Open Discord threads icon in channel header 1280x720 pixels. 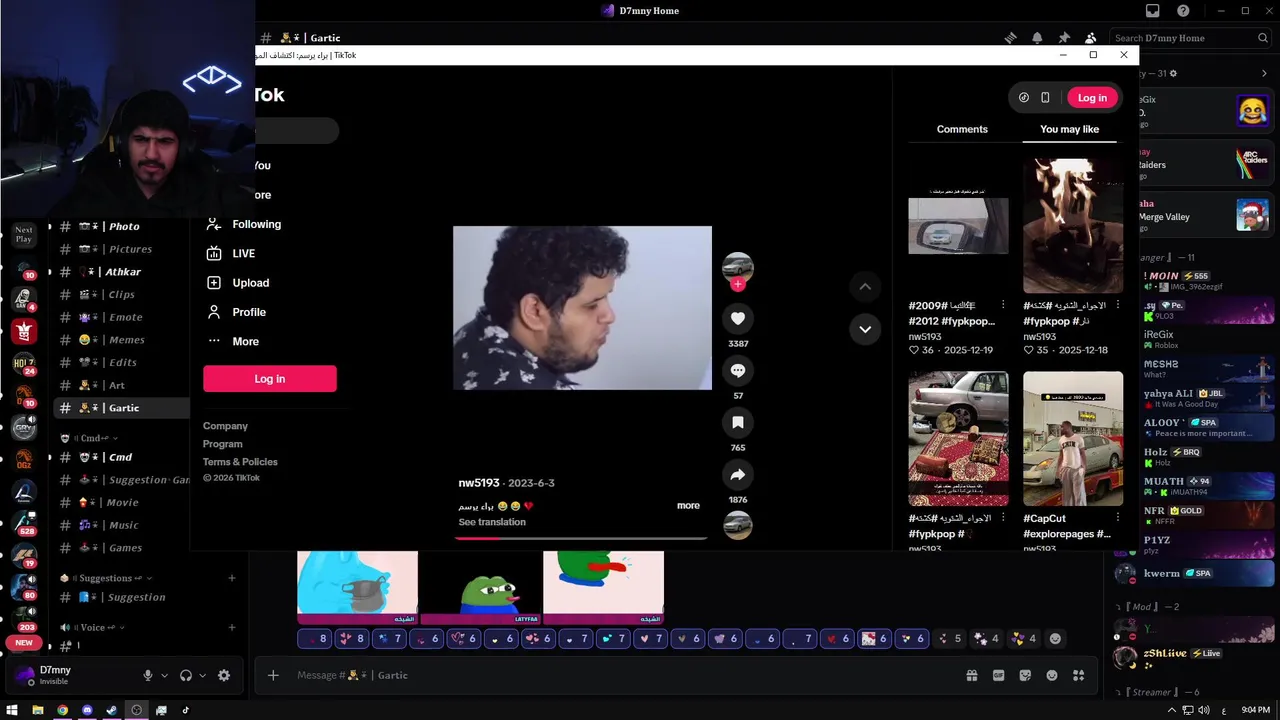(1010, 38)
